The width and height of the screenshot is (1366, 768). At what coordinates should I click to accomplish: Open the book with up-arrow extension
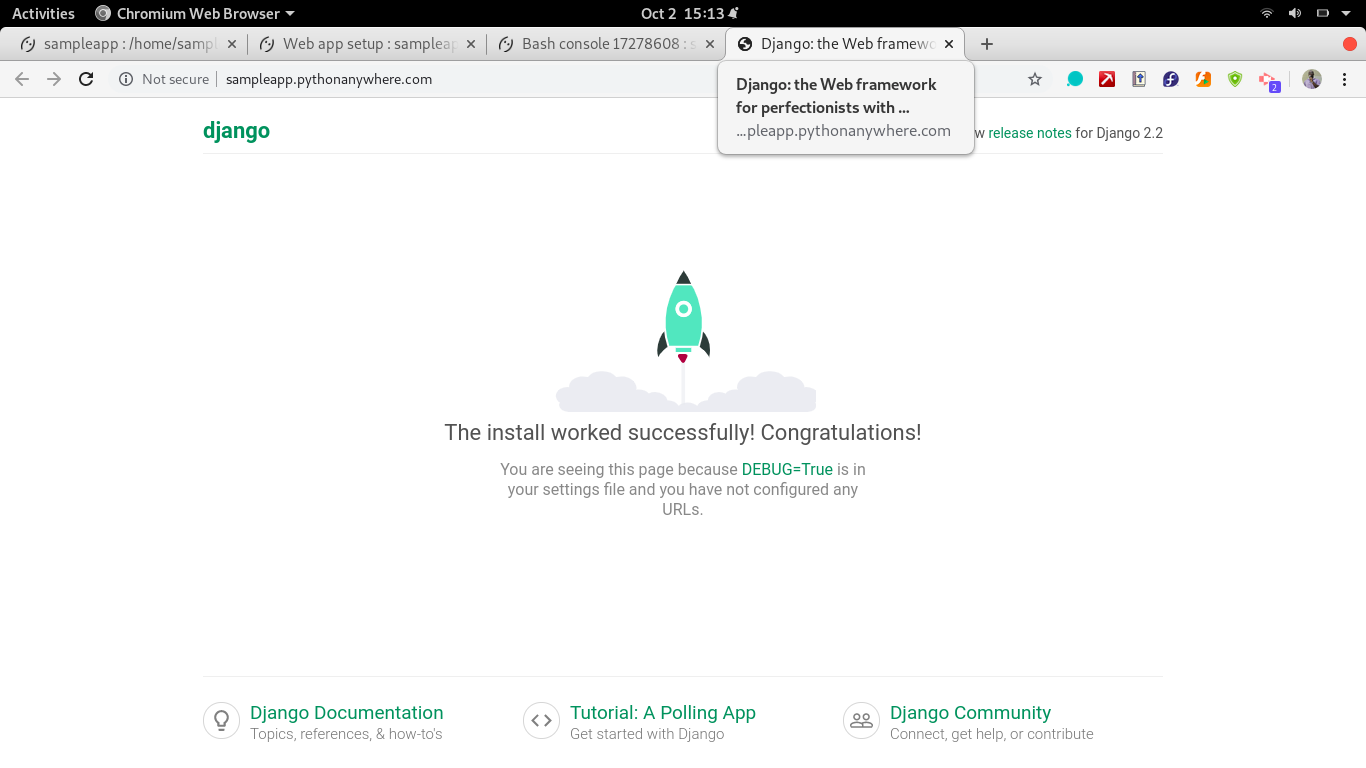1139,79
